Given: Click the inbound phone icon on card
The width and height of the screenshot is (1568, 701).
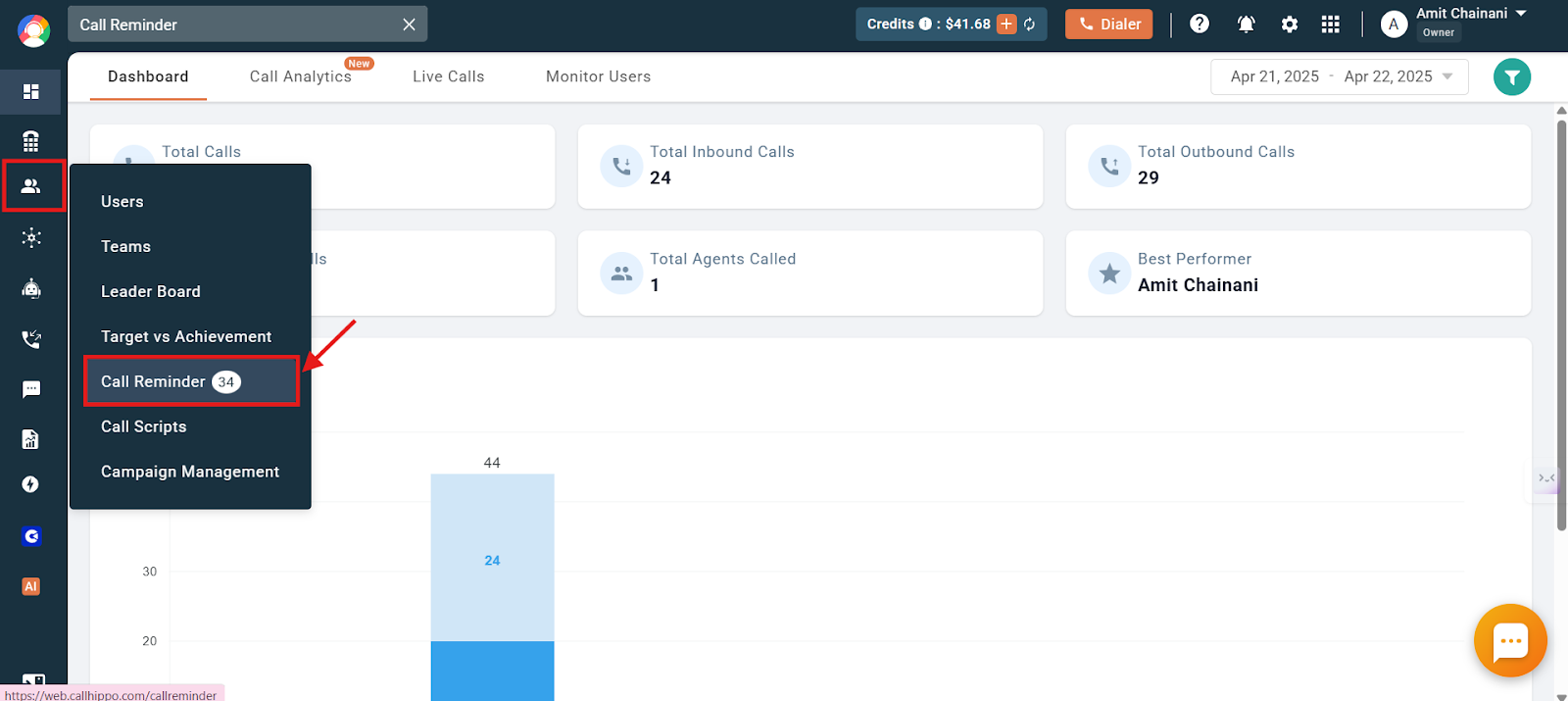Looking at the screenshot, I should point(621,166).
